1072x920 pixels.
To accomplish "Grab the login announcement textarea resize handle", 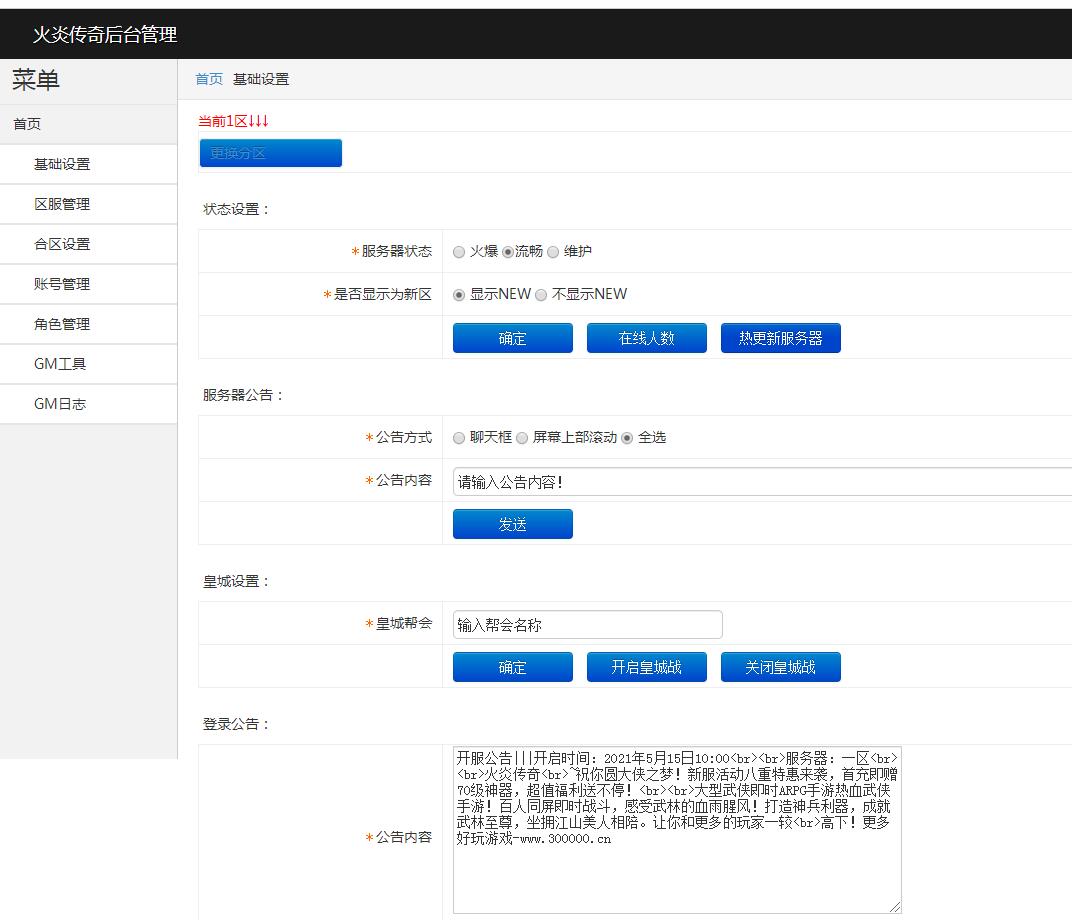I will point(894,906).
